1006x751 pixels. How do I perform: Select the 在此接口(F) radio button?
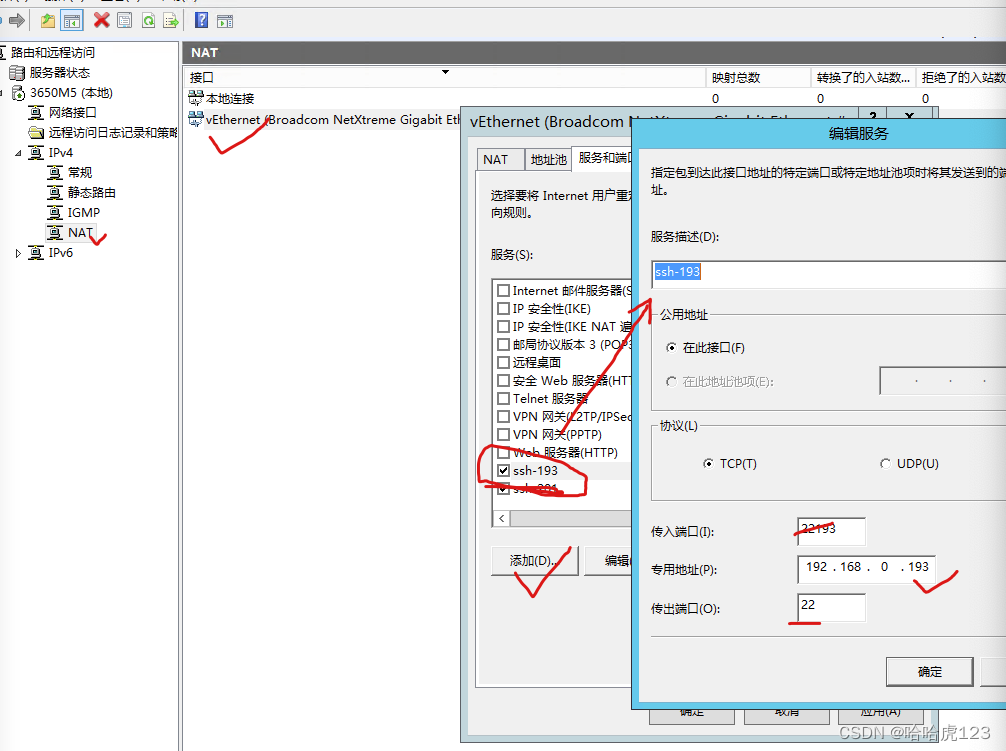(x=671, y=348)
